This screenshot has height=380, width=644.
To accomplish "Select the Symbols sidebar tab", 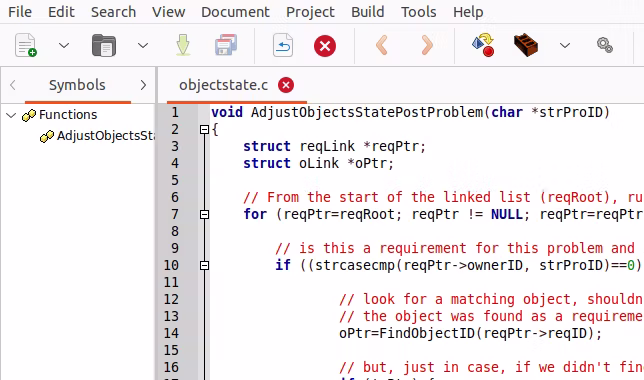I will (x=77, y=85).
